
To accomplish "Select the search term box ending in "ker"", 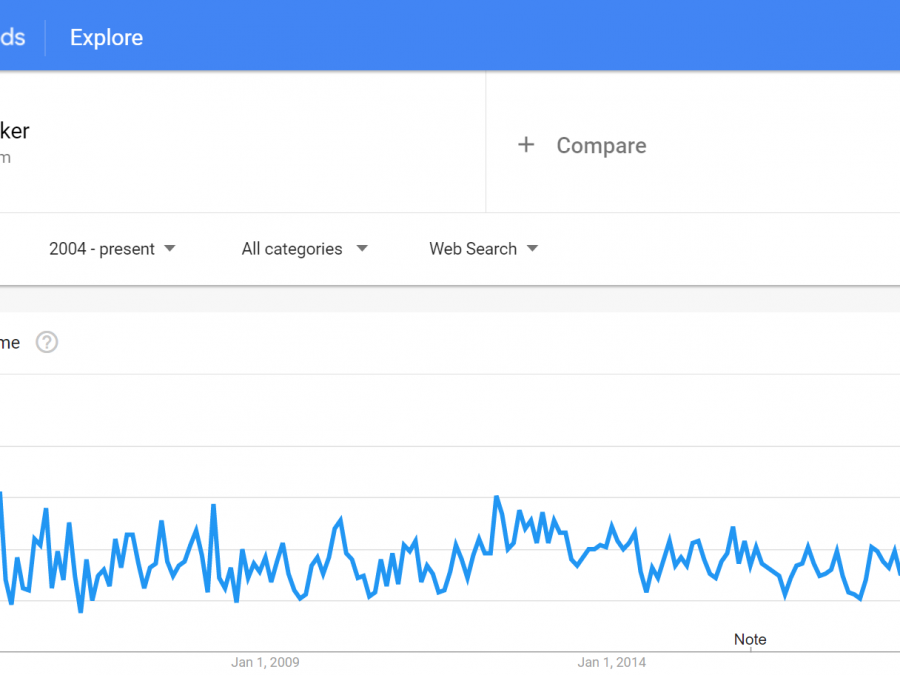I will coord(15,131).
